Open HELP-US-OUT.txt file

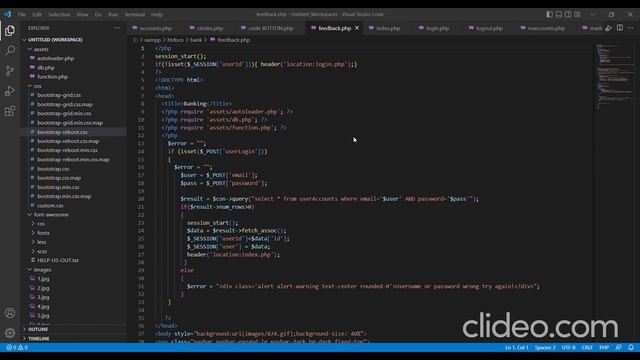73,260
